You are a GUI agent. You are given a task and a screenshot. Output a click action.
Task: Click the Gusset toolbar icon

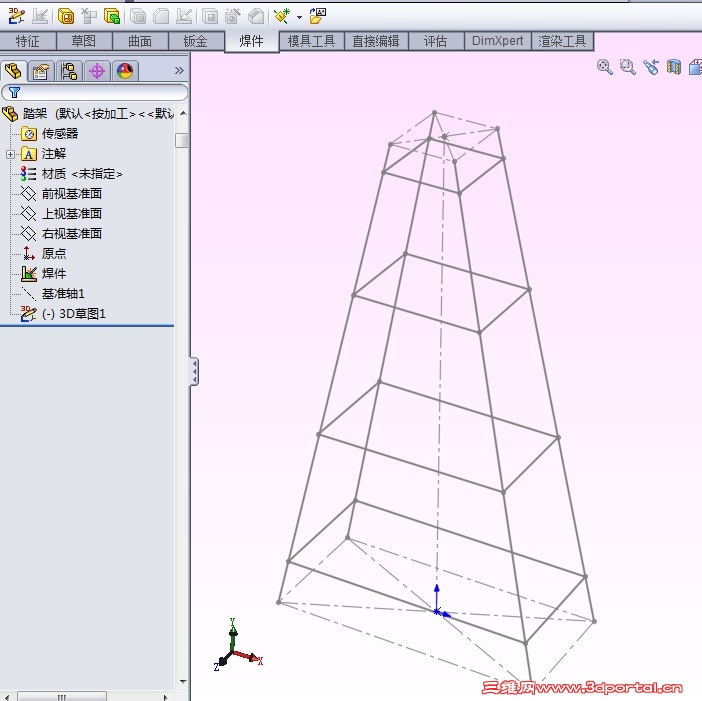161,17
